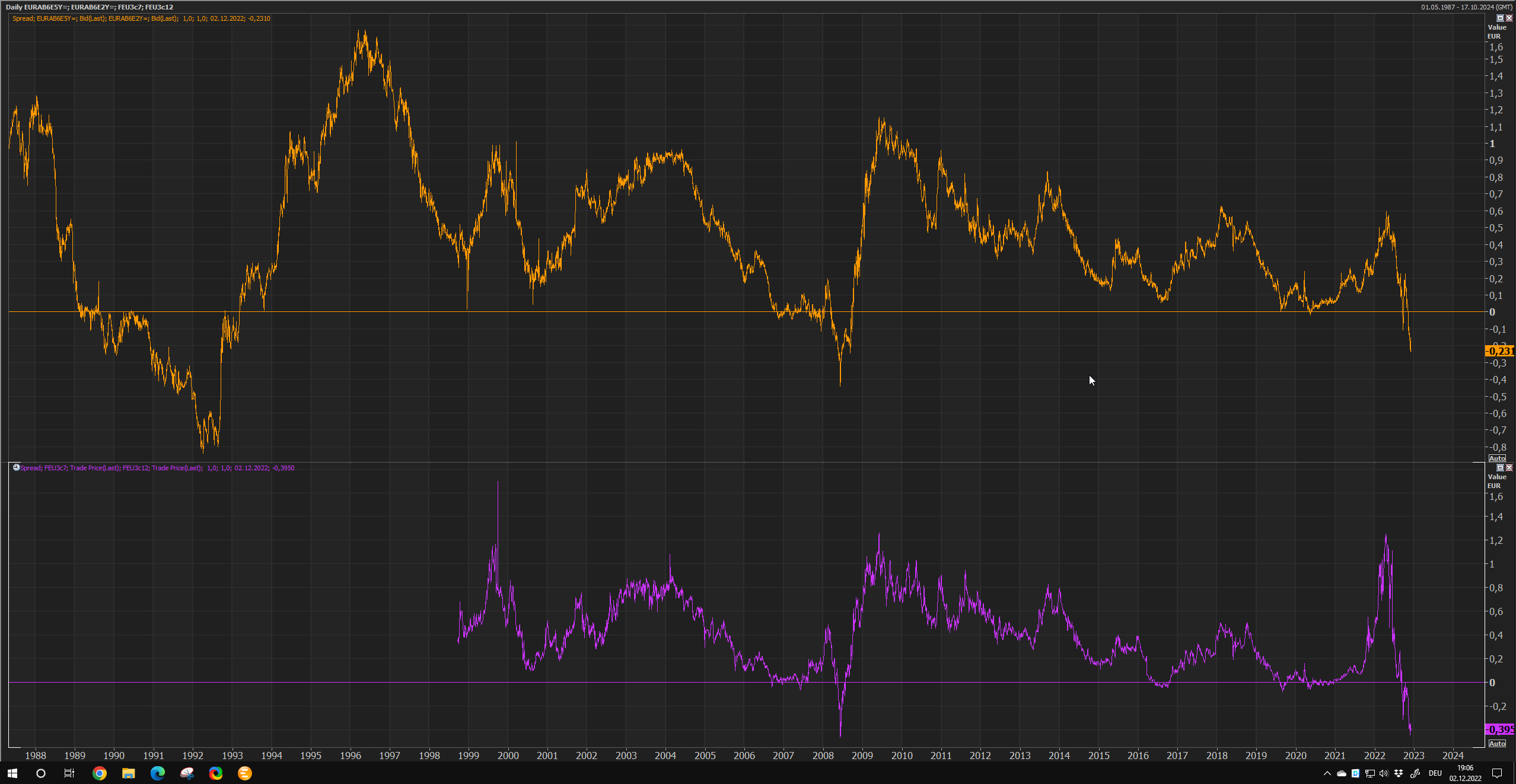Open the DEU language input switcher
The image size is (1516, 784).
tap(1435, 773)
